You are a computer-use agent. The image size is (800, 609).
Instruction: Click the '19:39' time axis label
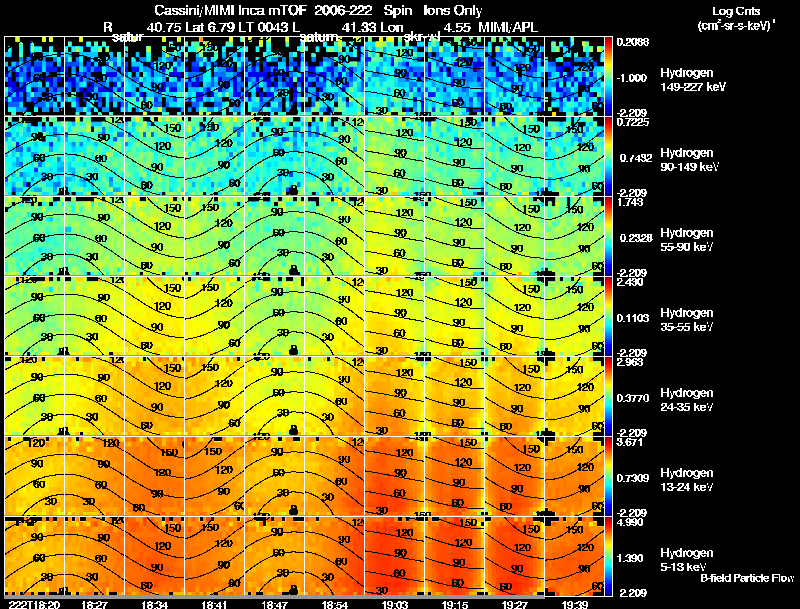(x=574, y=604)
